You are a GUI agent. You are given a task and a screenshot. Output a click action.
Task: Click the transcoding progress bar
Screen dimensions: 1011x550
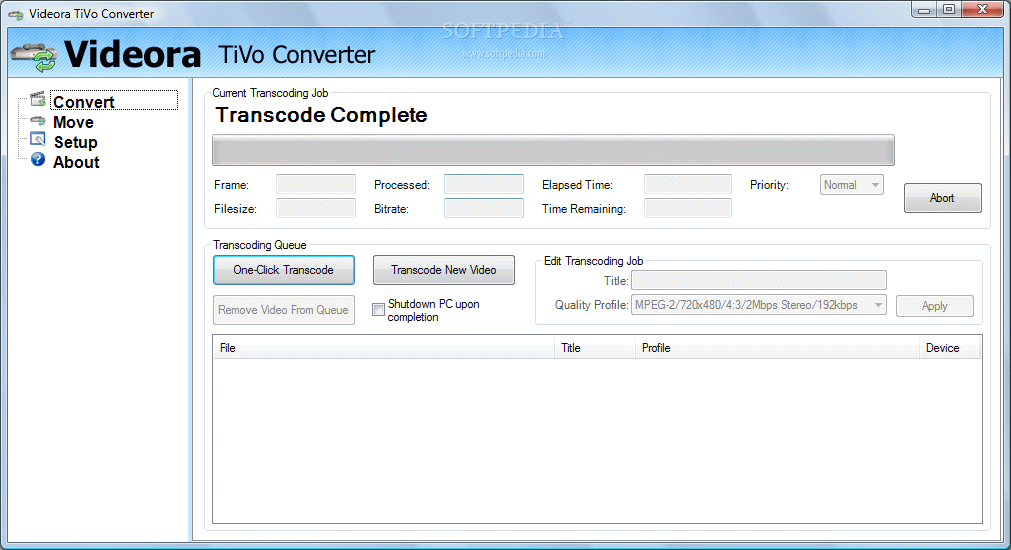[x=553, y=150]
